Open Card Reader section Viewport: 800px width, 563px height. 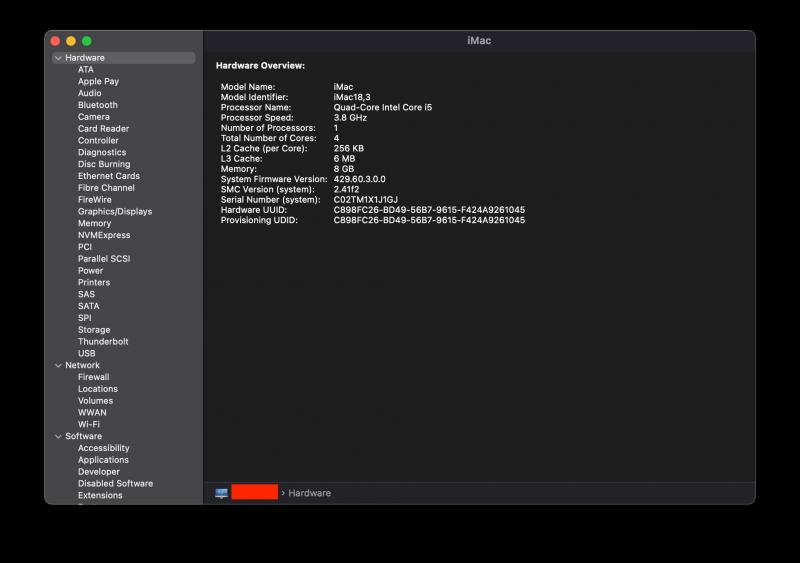click(103, 129)
